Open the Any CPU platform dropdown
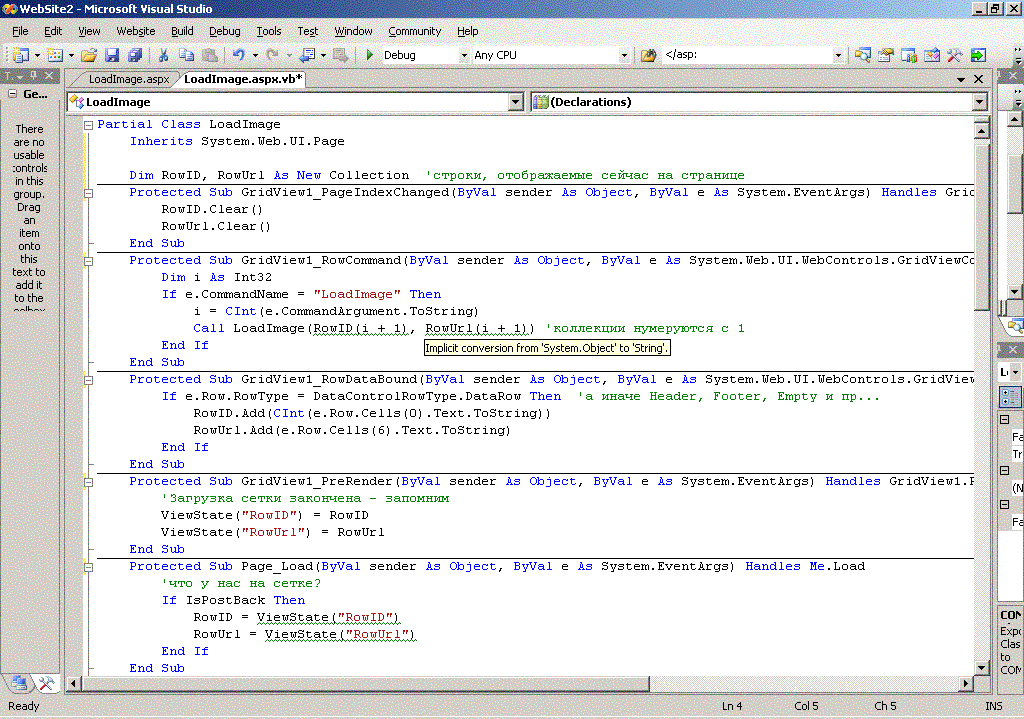 (624, 56)
